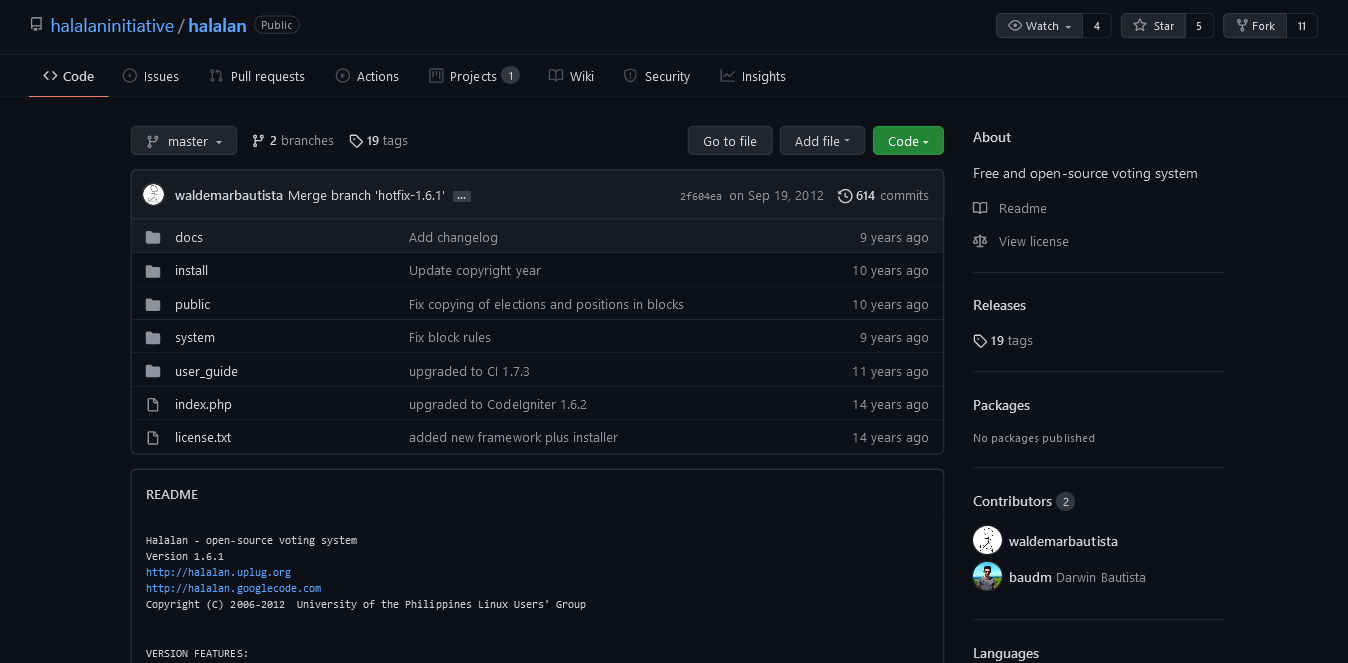Screen dimensions: 1348x663
Task: Click the Fork button
Action: 1255,26
